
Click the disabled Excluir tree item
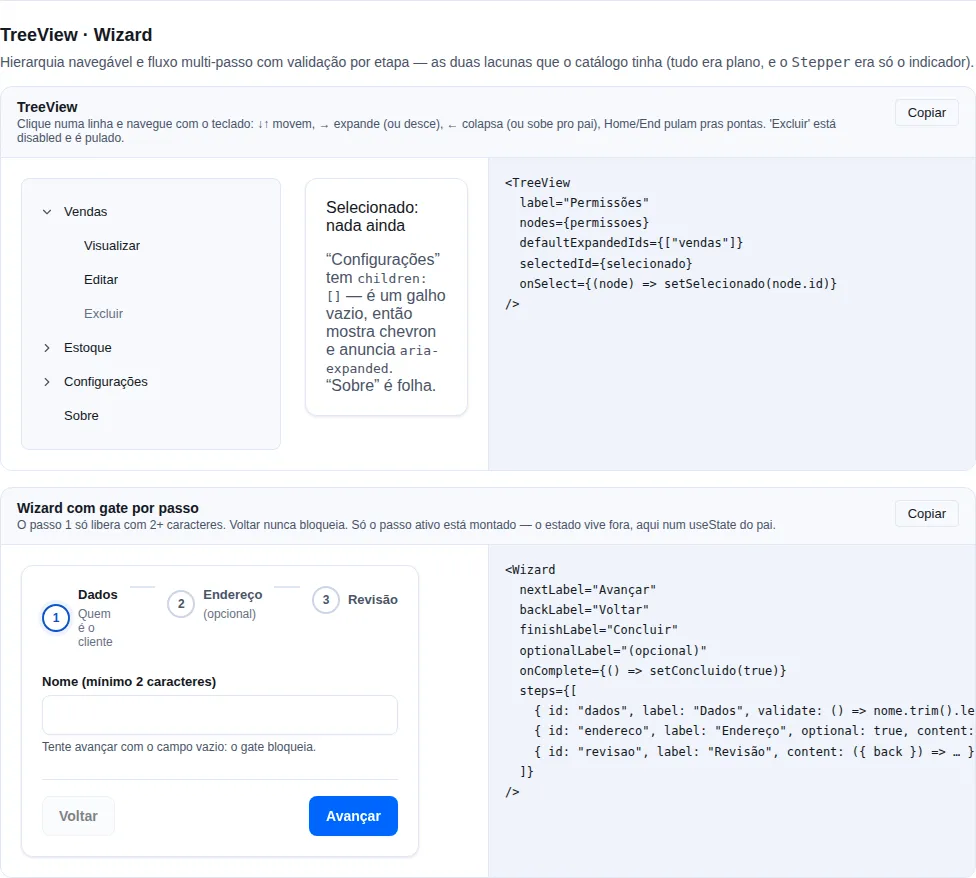[x=151, y=314]
